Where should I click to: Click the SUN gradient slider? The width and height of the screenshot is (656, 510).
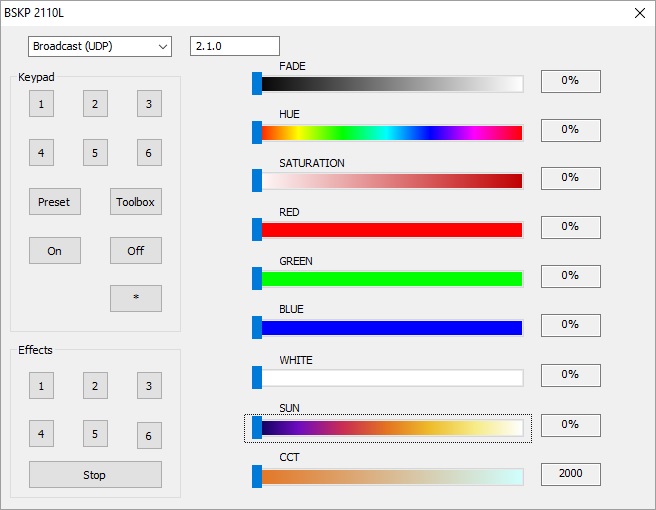coord(388,428)
